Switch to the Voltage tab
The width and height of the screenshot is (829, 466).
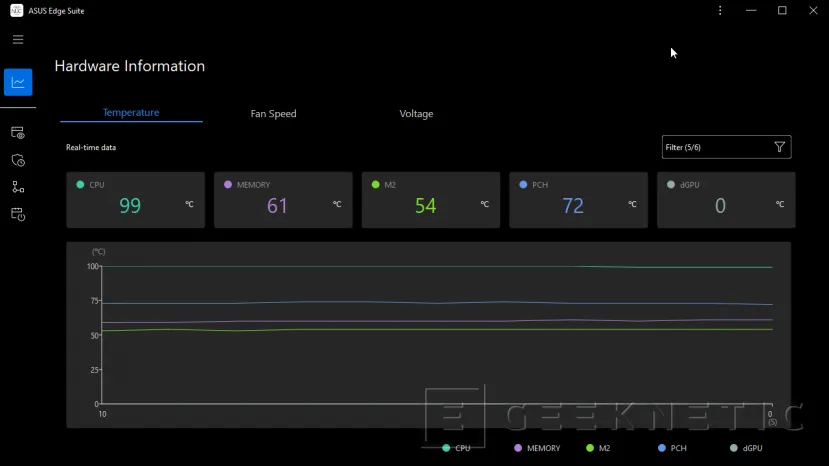pyautogui.click(x=416, y=114)
